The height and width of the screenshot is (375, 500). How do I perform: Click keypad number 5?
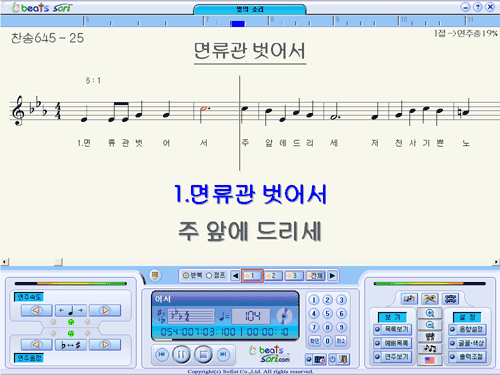[327, 314]
